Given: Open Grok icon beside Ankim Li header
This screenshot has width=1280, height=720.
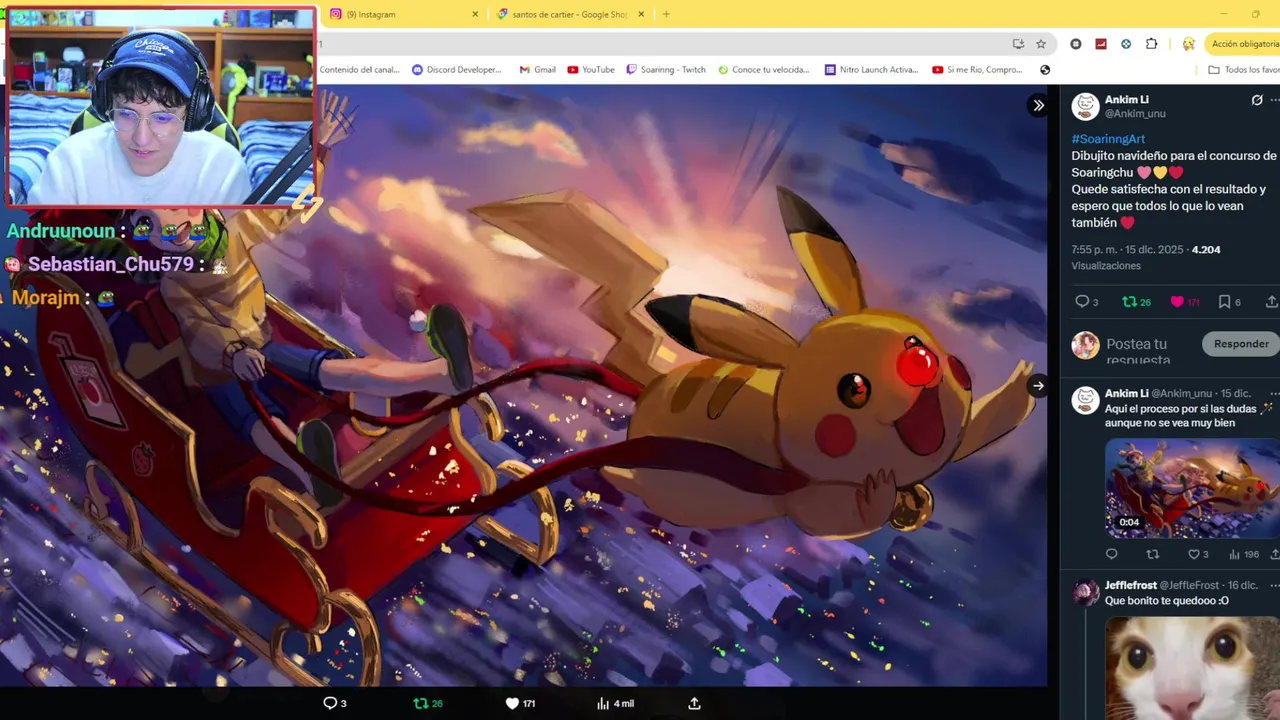Looking at the screenshot, I should coord(1257,100).
